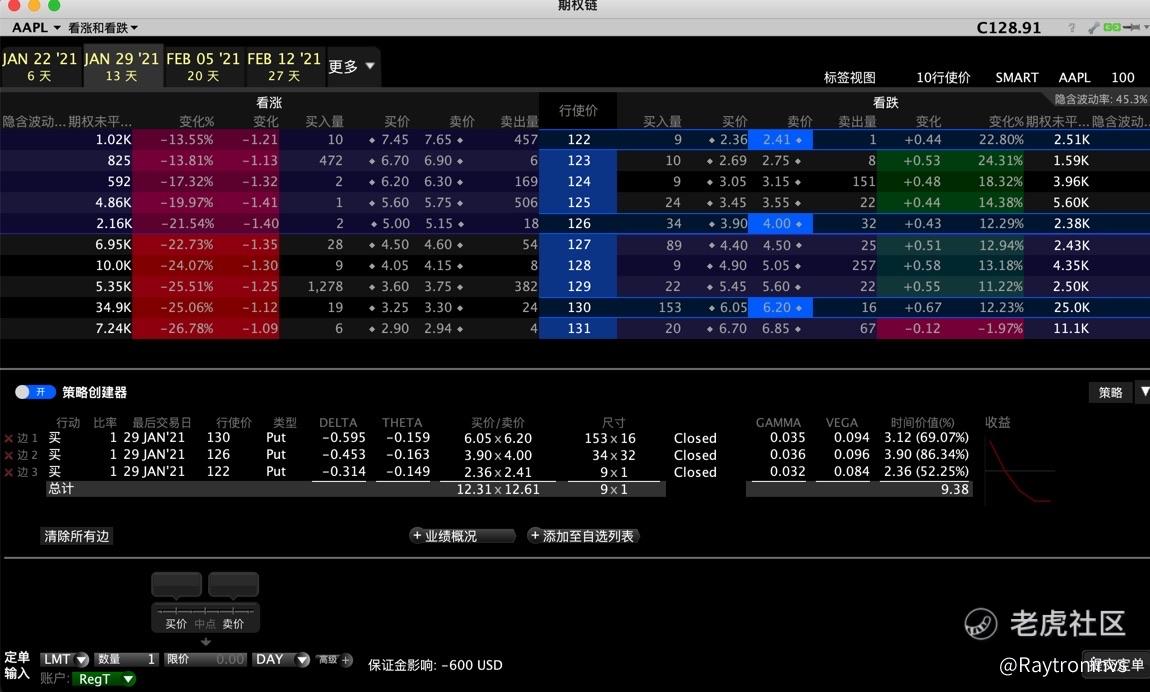Click the 收益 profit curve chart
The height and width of the screenshot is (692, 1150).
(x=1019, y=471)
